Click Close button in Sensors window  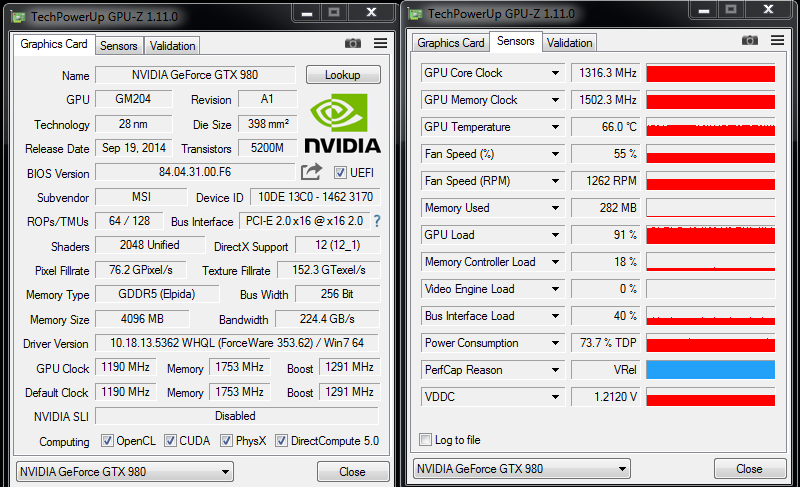click(x=749, y=469)
